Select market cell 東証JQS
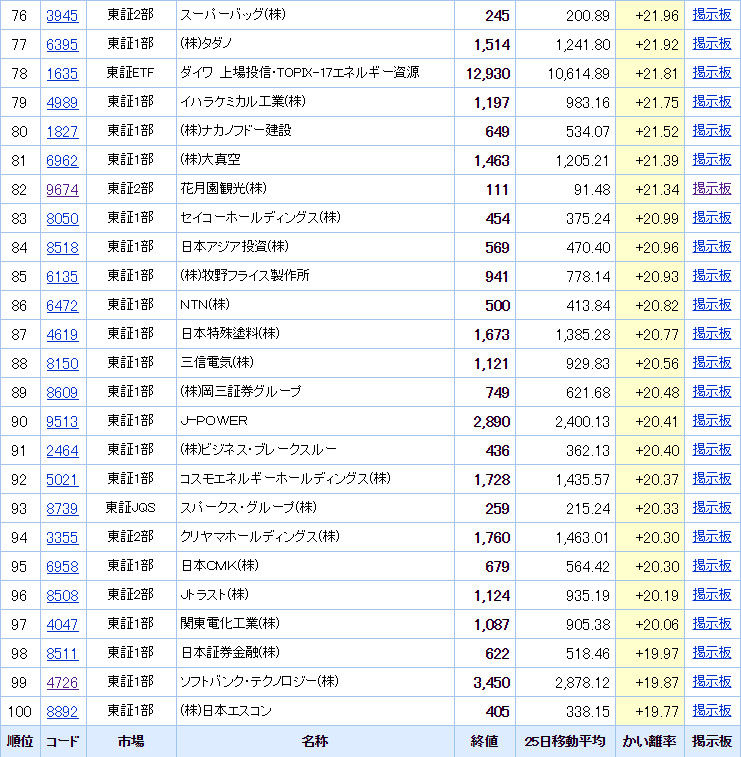This screenshot has width=741, height=757. (x=130, y=508)
